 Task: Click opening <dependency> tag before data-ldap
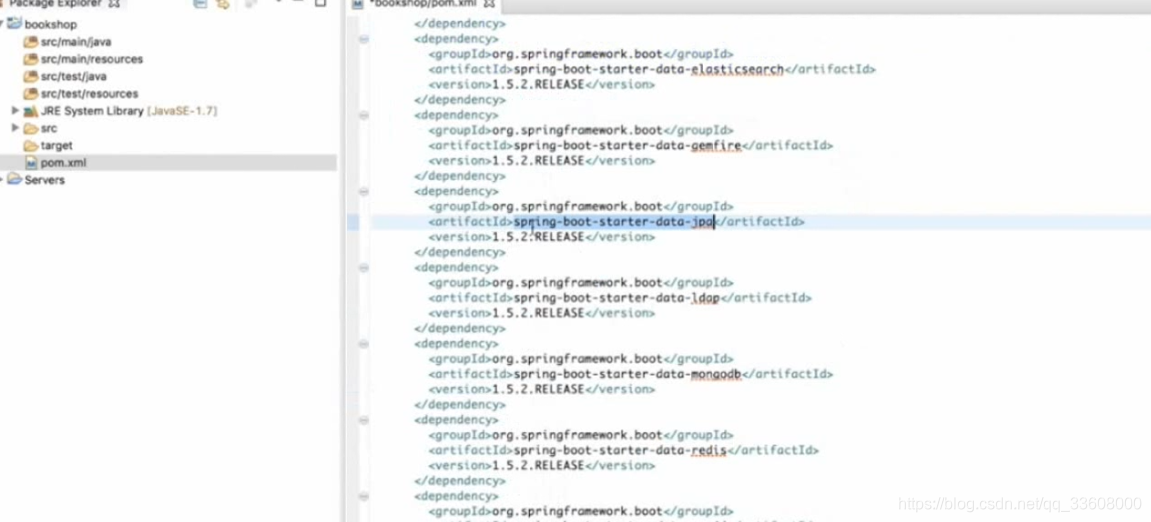coord(456,268)
